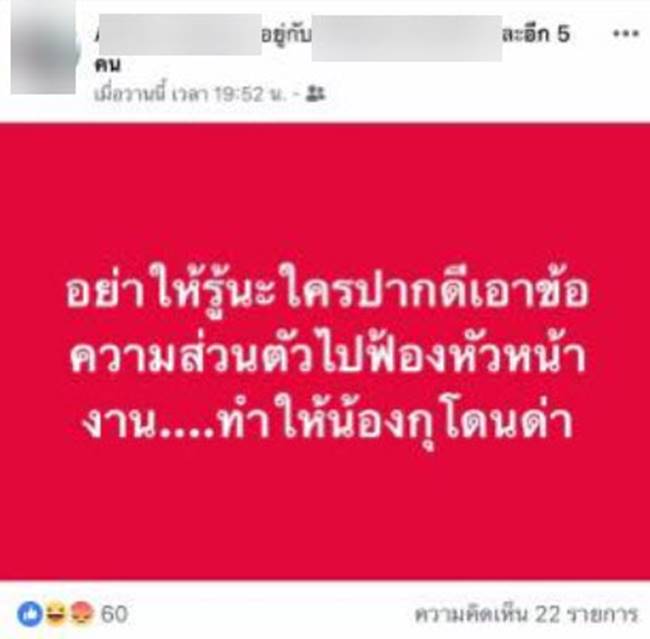Open the blurred tagged person's name
The width and height of the screenshot is (650, 639).
pyautogui.click(x=407, y=38)
